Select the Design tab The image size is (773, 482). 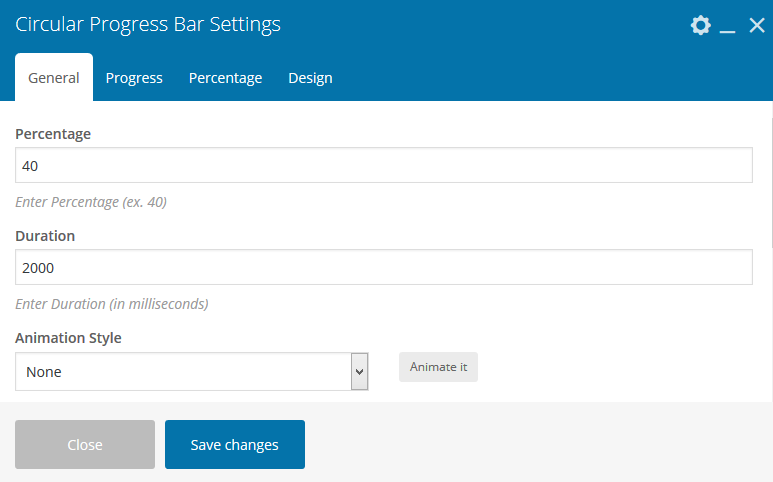310,78
